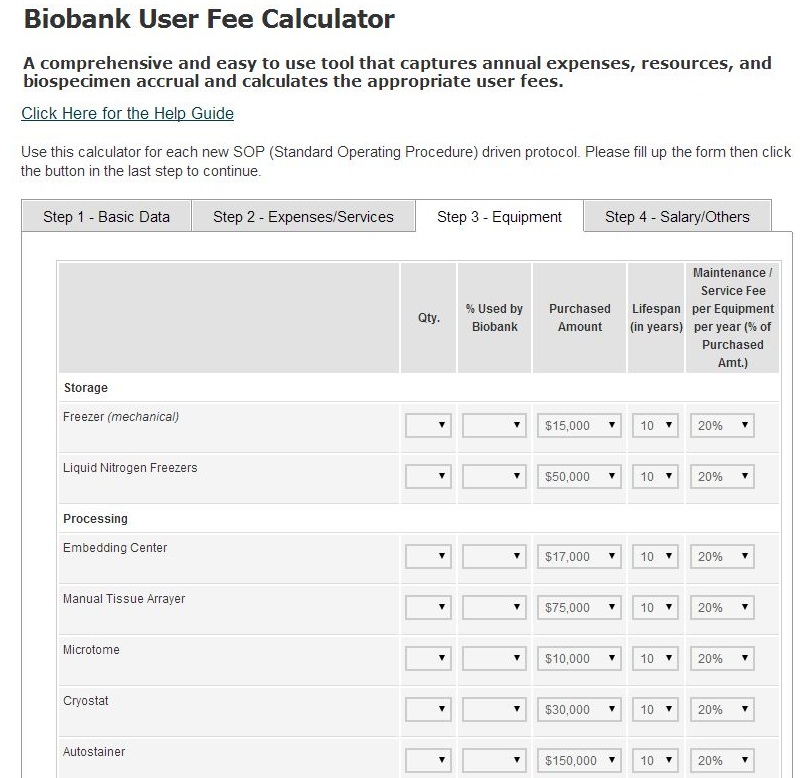Open the Help Guide link

(x=127, y=114)
